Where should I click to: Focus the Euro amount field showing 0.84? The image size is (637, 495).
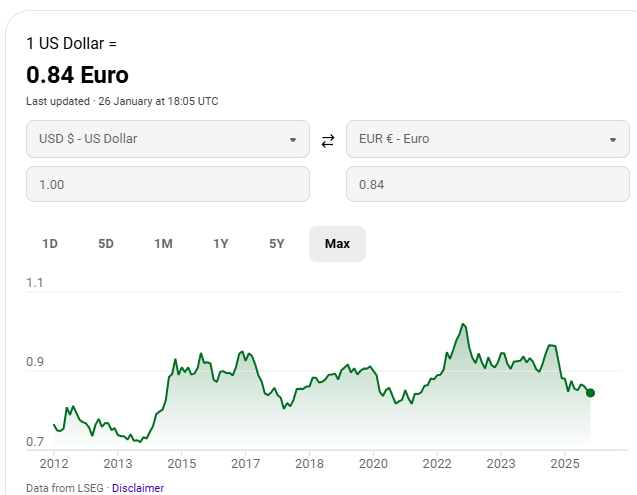[488, 185]
